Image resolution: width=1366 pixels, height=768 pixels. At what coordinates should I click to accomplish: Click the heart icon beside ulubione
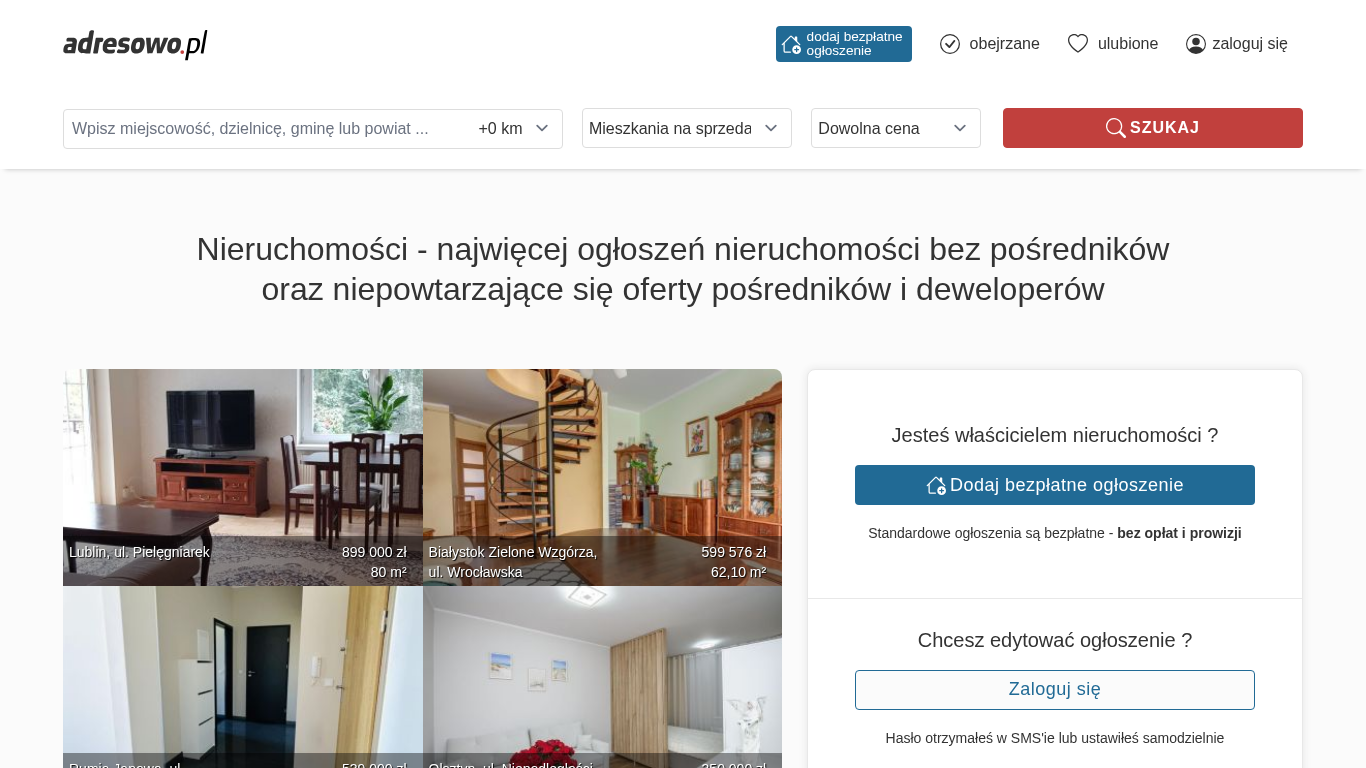click(1078, 44)
